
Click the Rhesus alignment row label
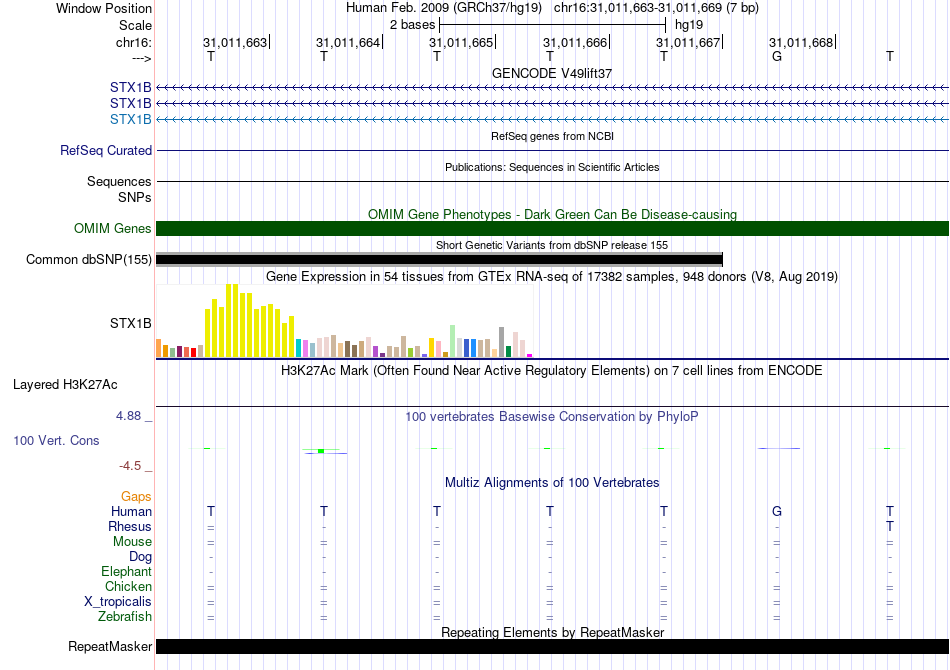[x=130, y=526]
